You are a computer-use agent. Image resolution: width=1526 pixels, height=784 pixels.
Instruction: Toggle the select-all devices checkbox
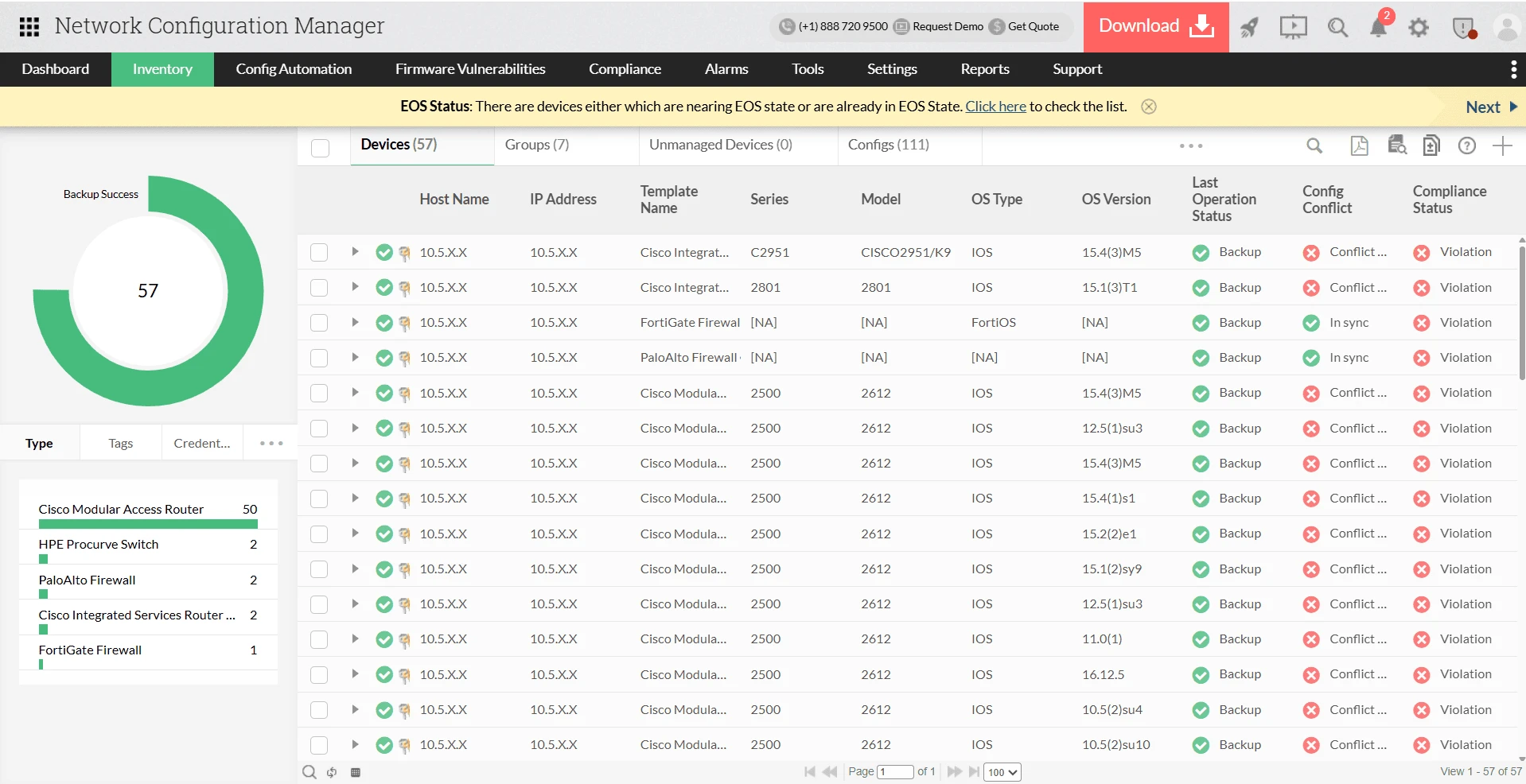pos(321,148)
